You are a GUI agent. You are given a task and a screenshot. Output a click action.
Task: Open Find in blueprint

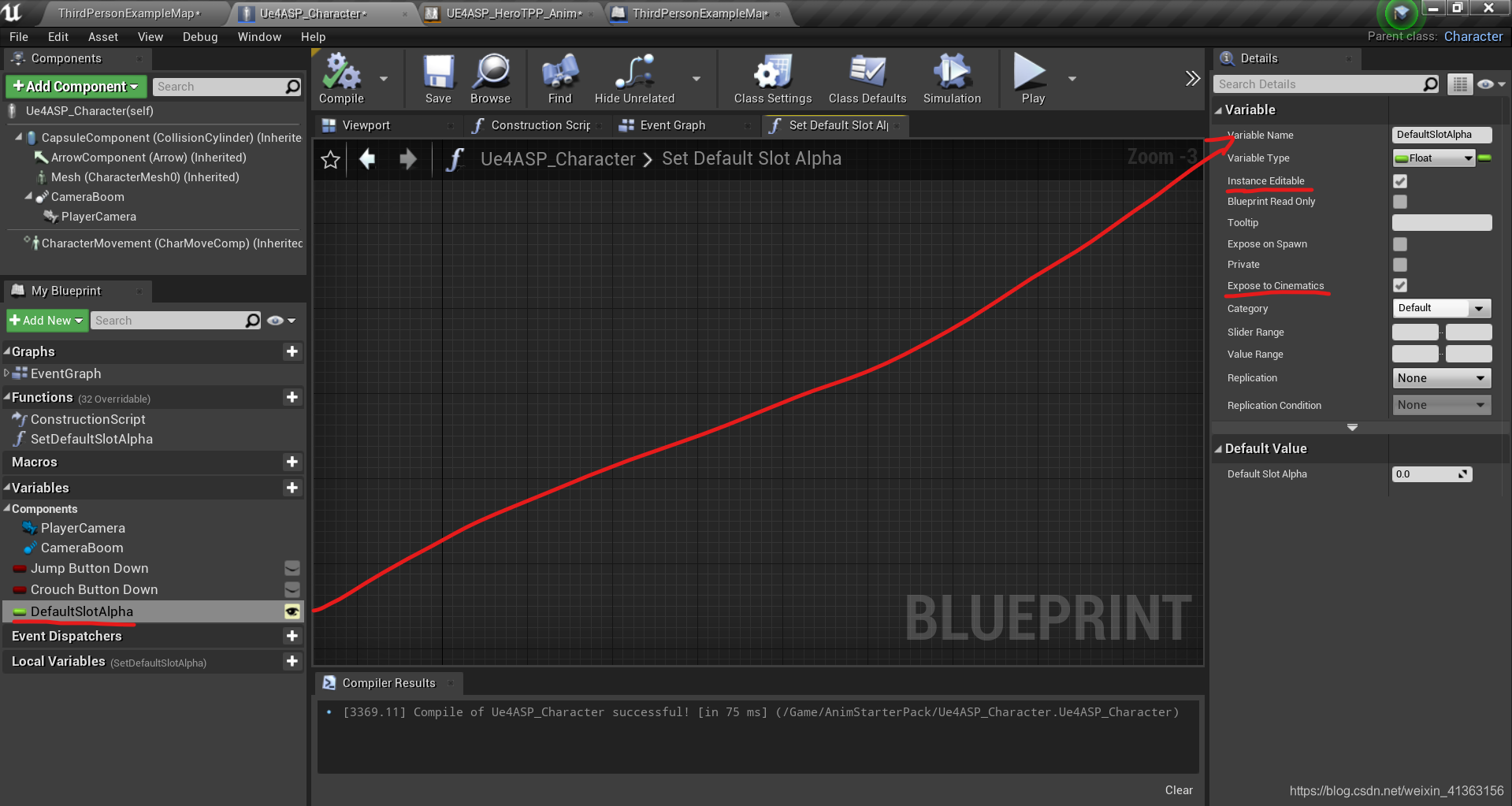point(559,79)
